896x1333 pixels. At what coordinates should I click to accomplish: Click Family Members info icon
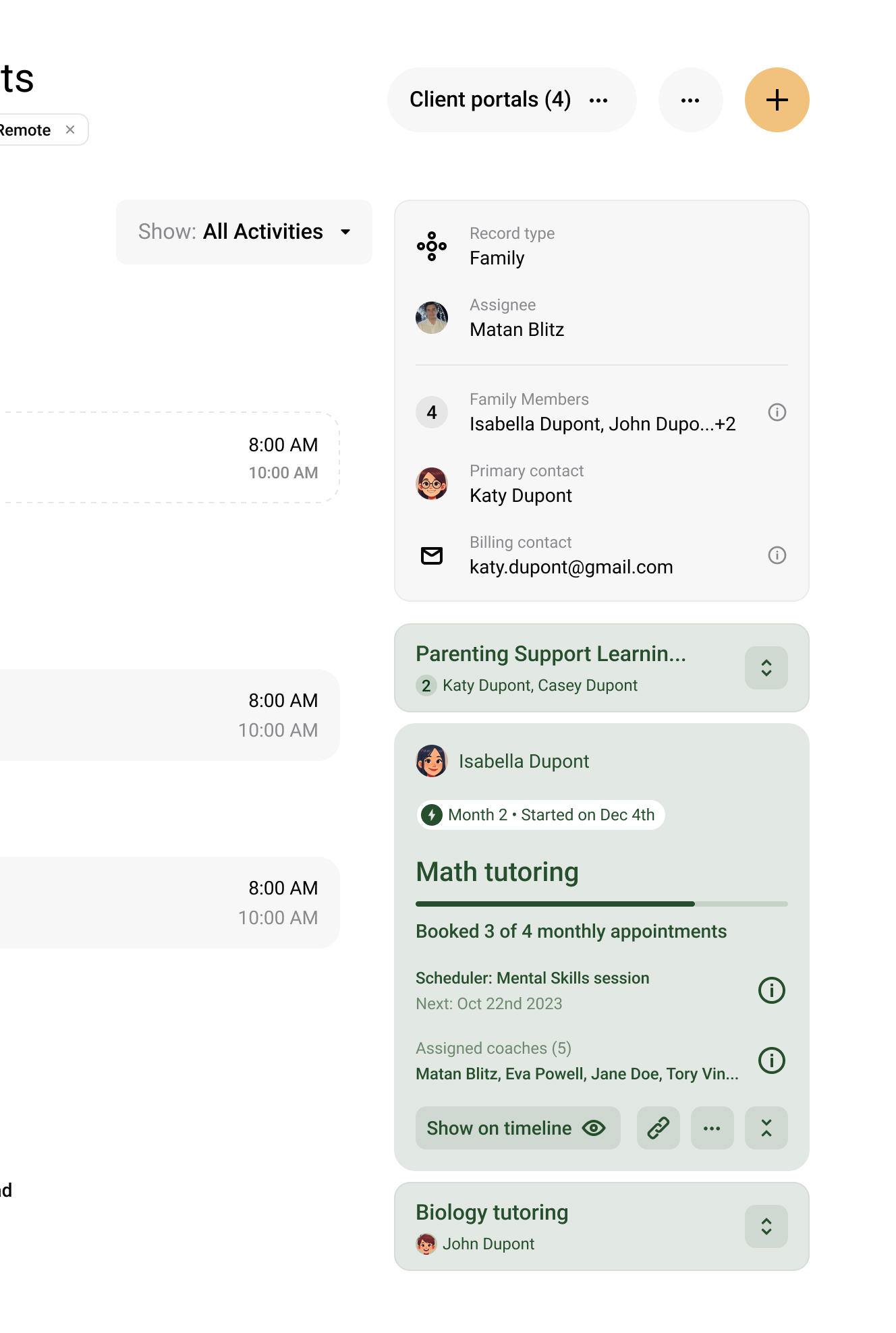click(777, 412)
